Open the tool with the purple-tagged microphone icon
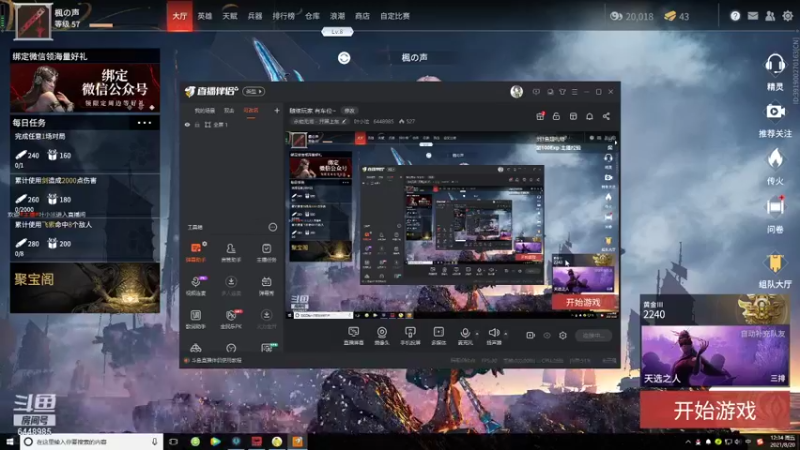The width and height of the screenshot is (800, 450). coord(196,286)
